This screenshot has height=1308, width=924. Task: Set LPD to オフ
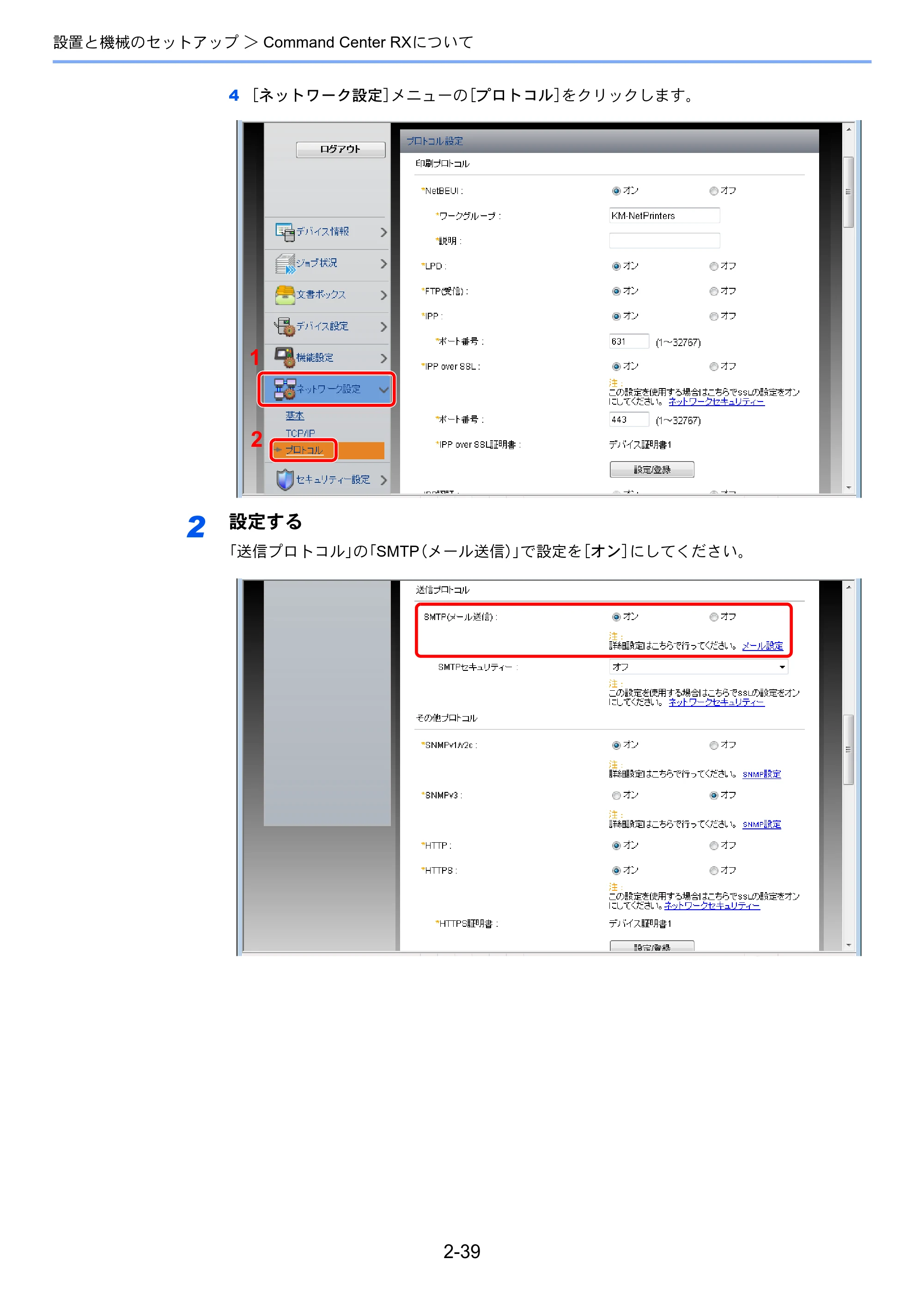coord(713,266)
